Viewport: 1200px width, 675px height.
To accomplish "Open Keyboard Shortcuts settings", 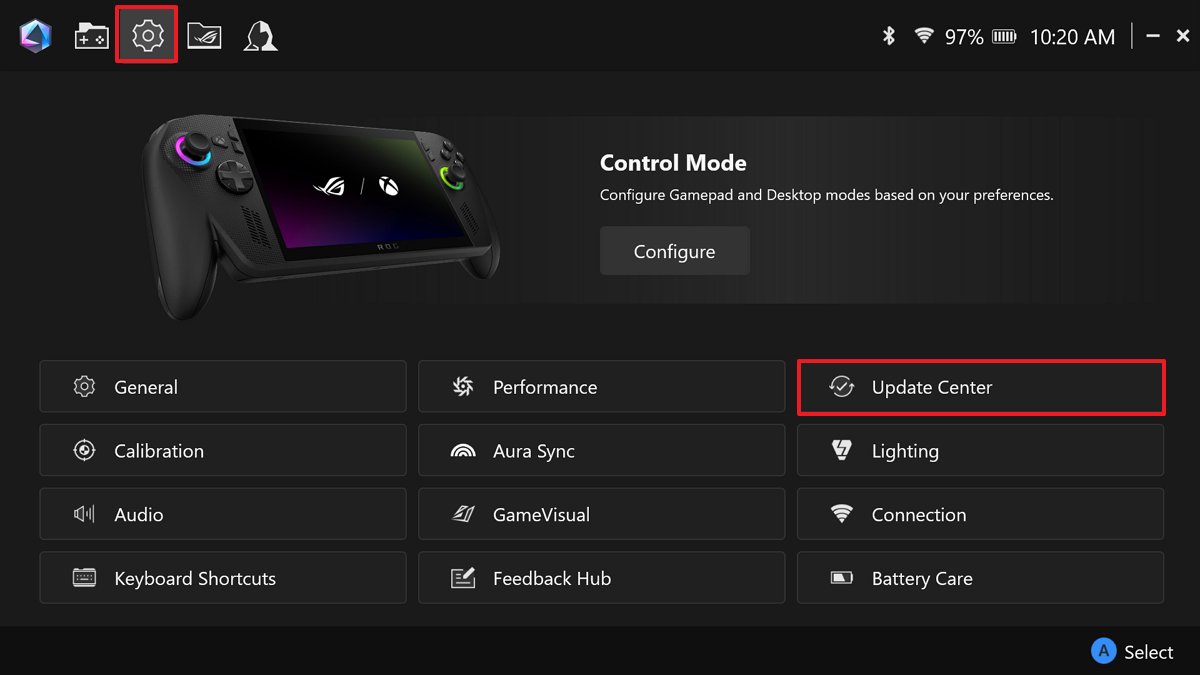I will coord(223,579).
